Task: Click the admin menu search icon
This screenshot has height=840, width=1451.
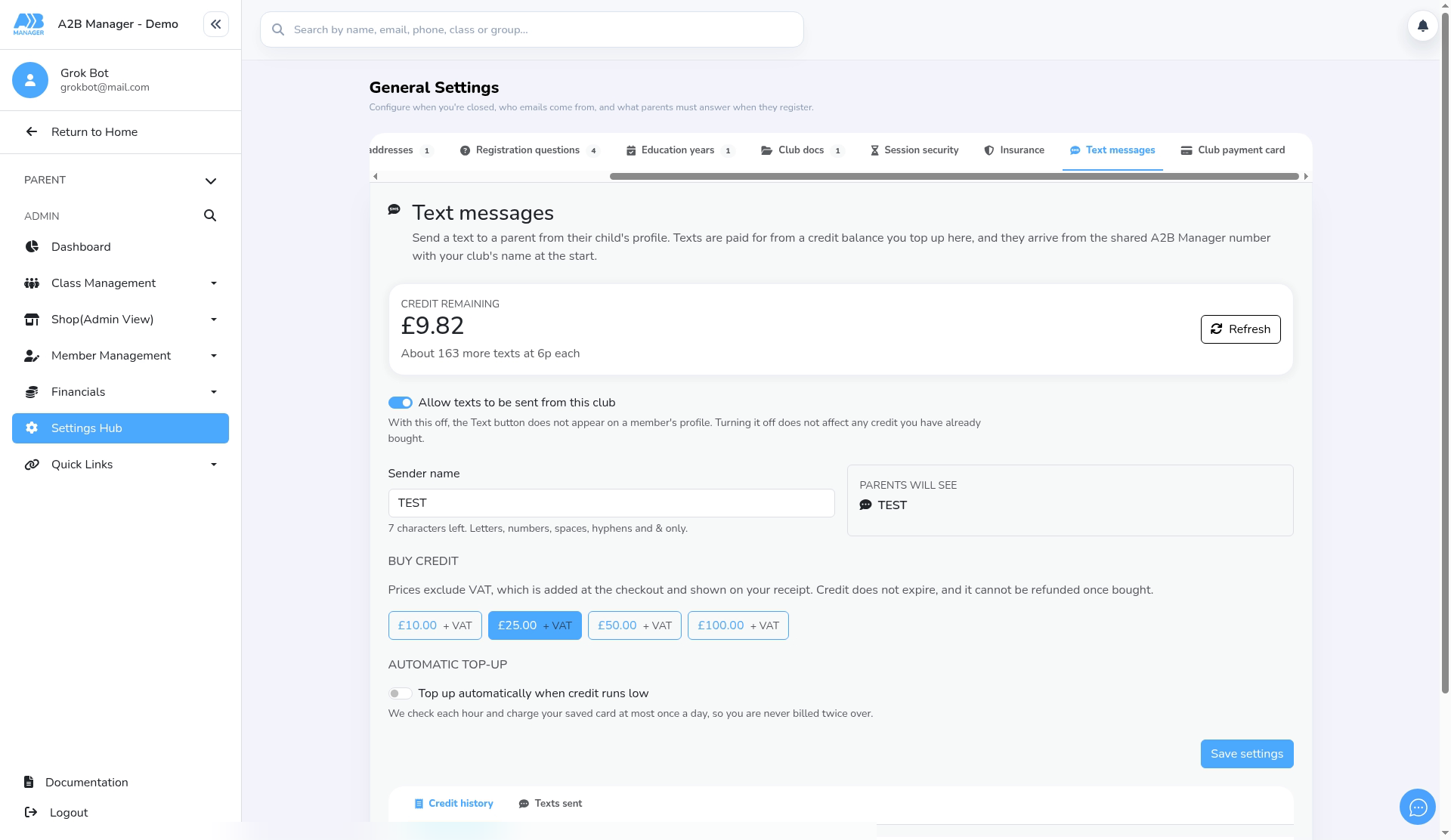Action: coord(210,215)
